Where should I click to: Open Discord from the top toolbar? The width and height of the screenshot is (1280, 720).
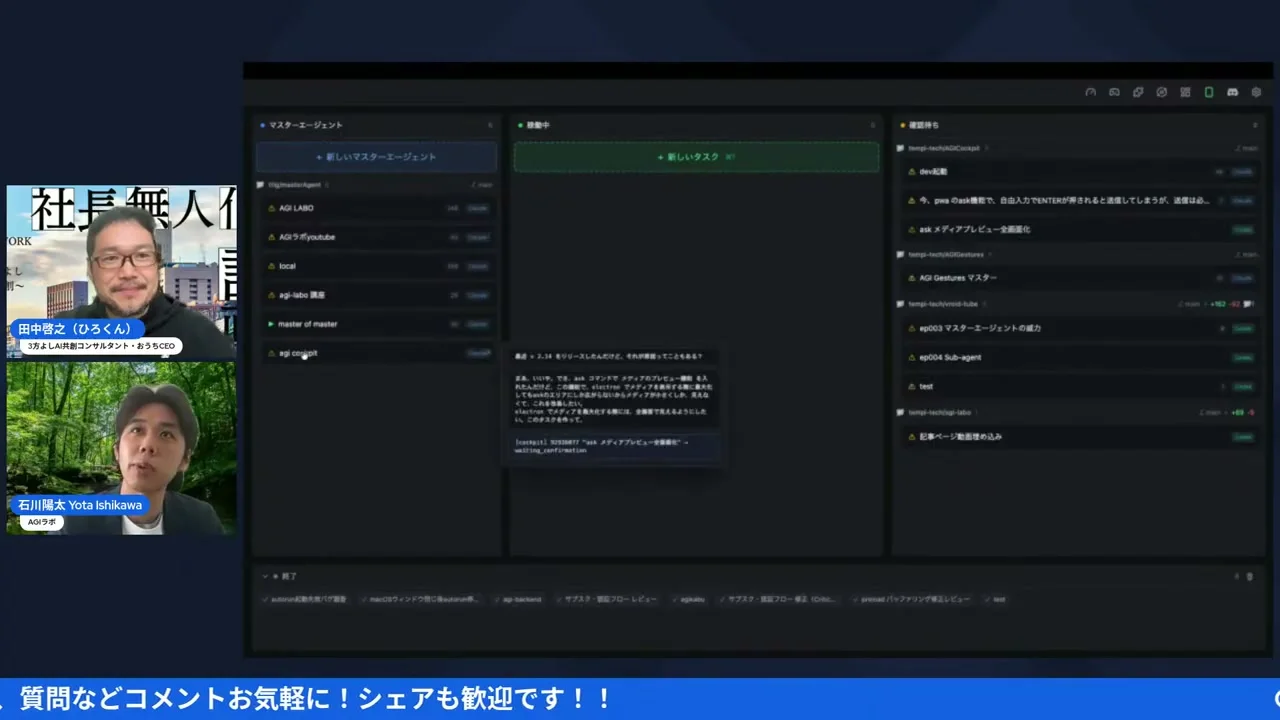(1233, 92)
